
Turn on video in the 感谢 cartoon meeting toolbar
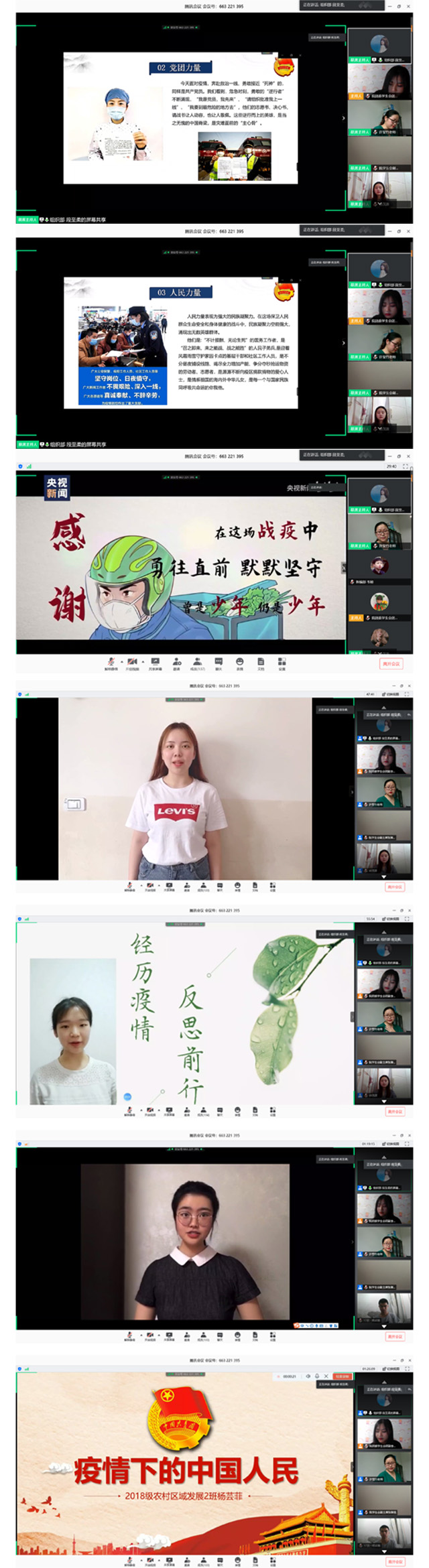tap(131, 662)
